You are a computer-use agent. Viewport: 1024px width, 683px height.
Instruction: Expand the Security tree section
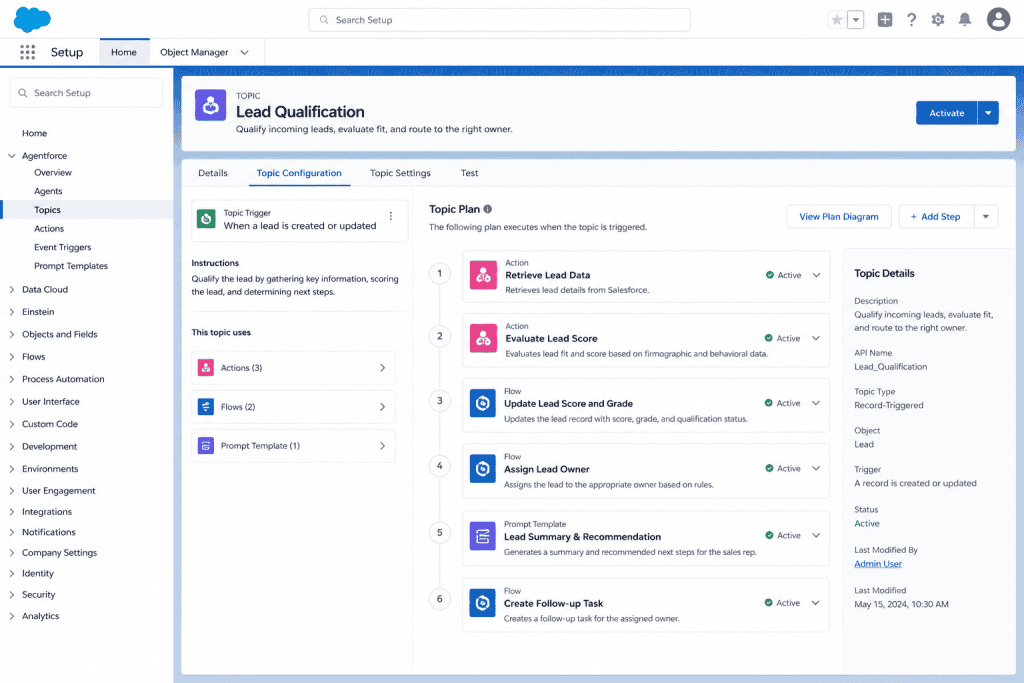[x=12, y=595]
